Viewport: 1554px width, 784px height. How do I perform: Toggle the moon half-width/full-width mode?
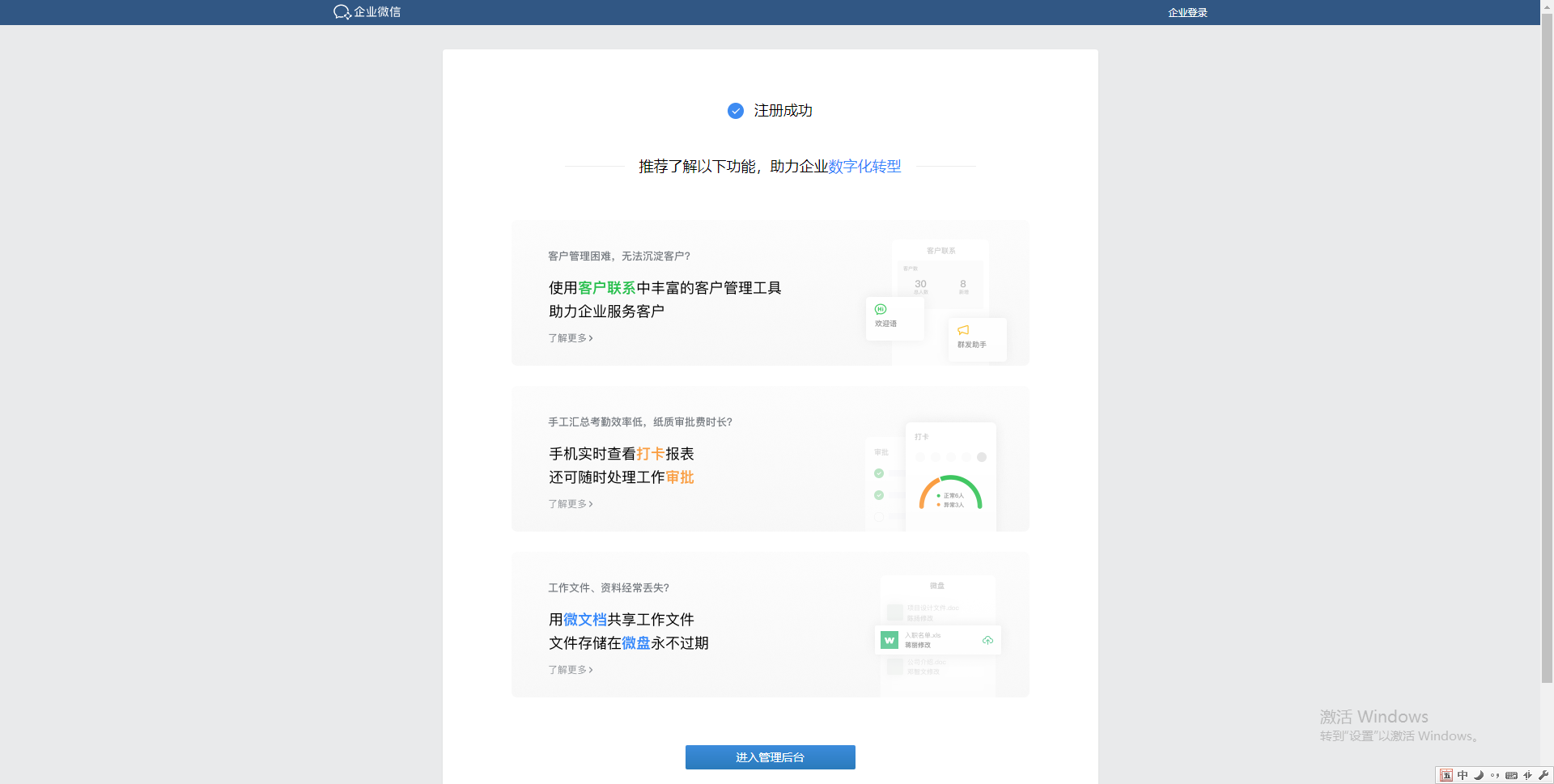(1479, 775)
